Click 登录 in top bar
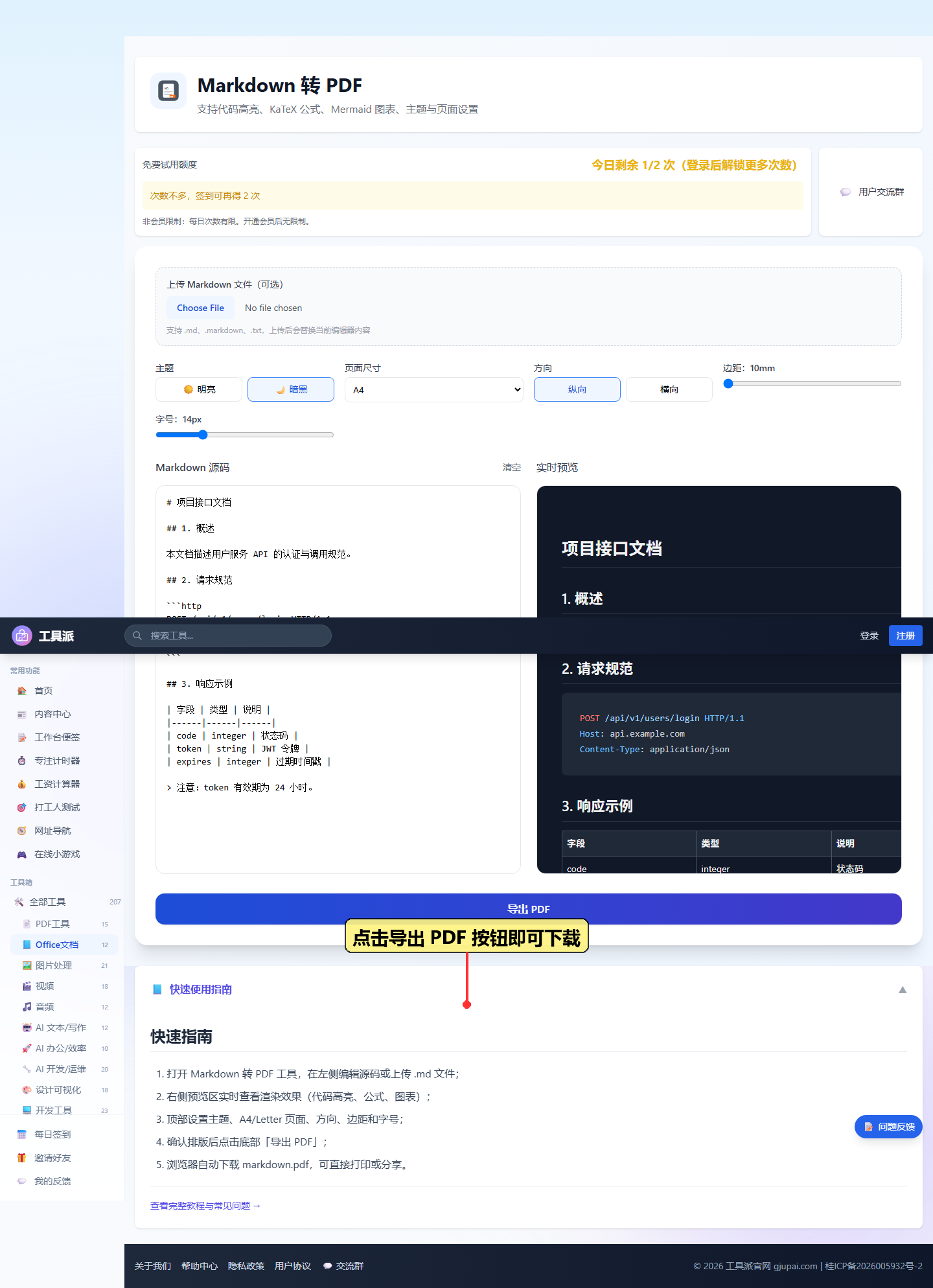Screen dimensions: 933x1288 point(870,636)
